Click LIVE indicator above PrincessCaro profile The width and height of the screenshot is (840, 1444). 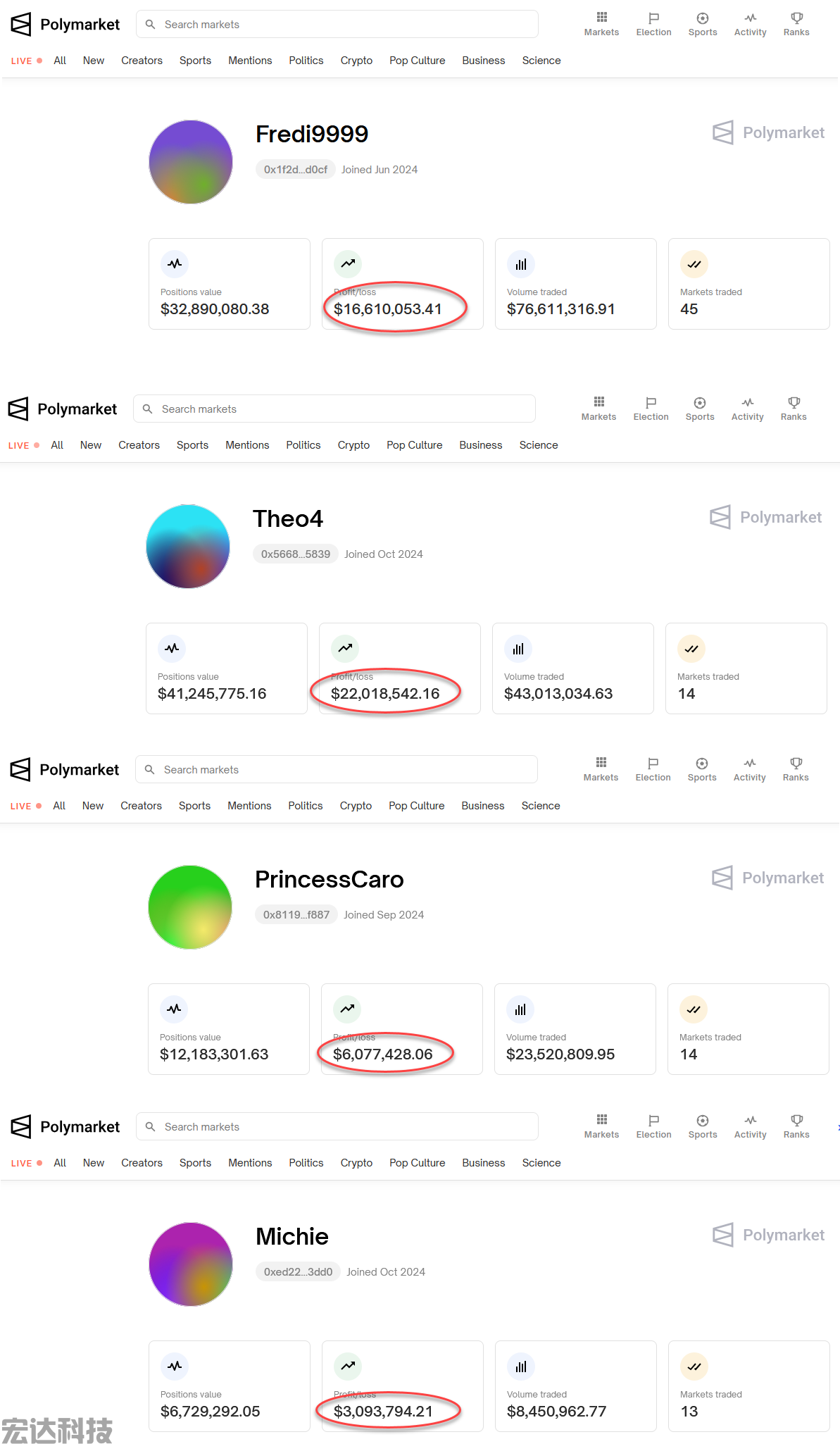tap(26, 806)
